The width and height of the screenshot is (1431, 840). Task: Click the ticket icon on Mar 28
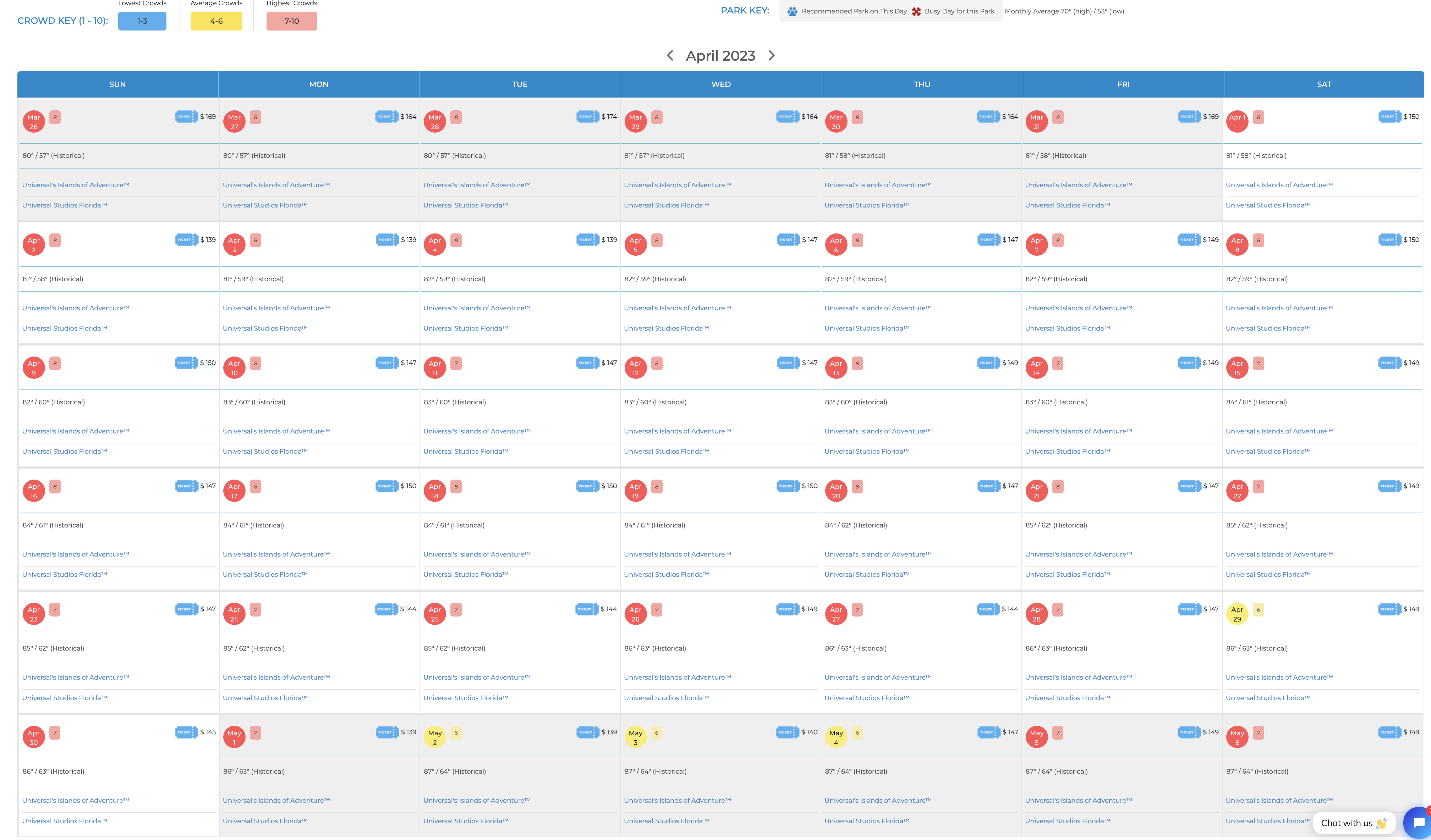pos(588,117)
